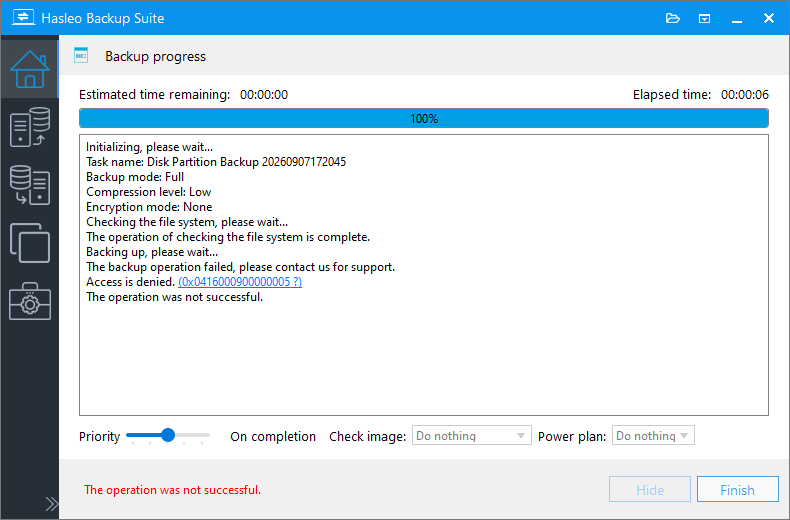
Task: Close the Hasleo Backup Suite window
Action: [769, 18]
